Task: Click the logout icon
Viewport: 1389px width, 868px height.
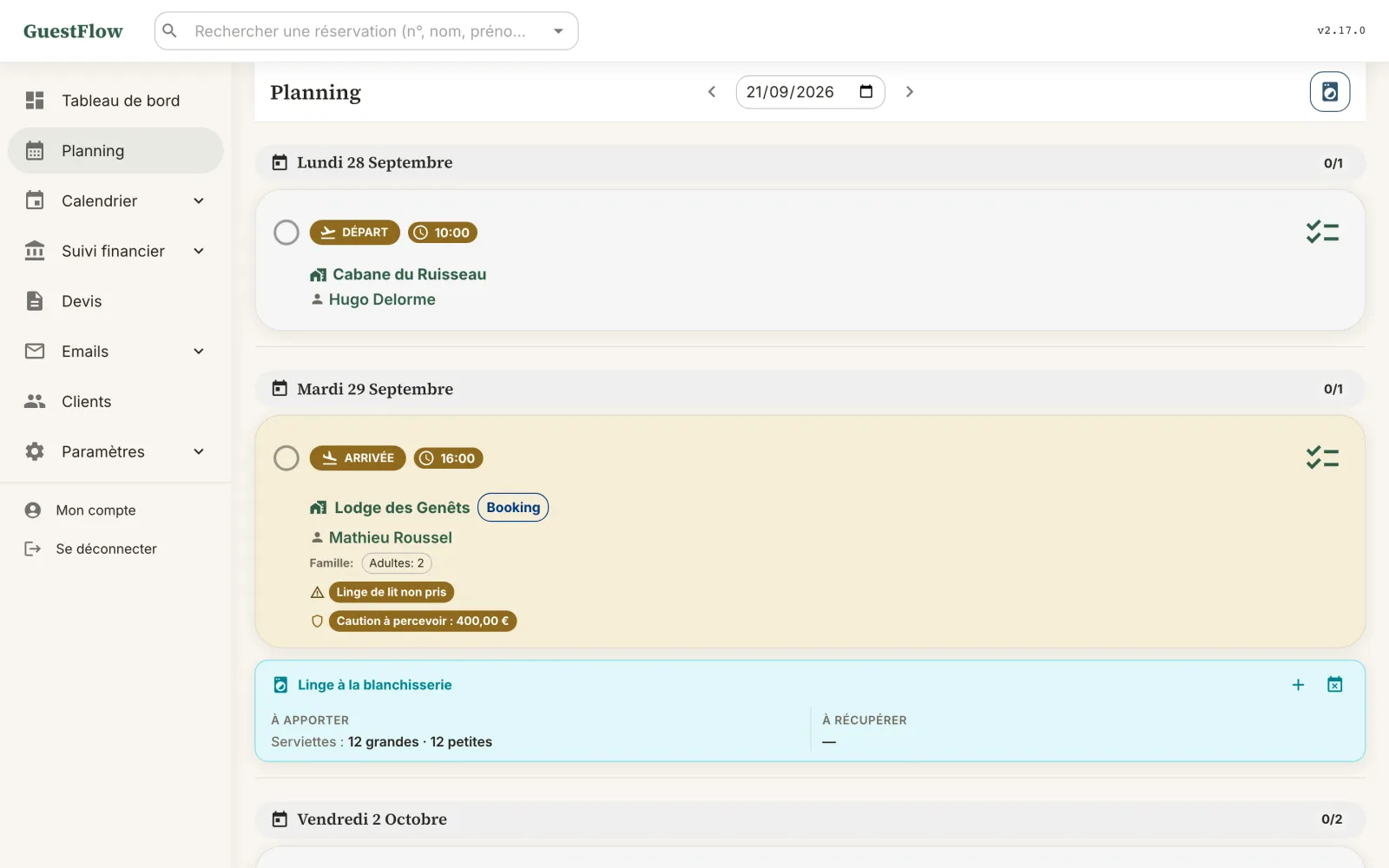Action: point(33,549)
